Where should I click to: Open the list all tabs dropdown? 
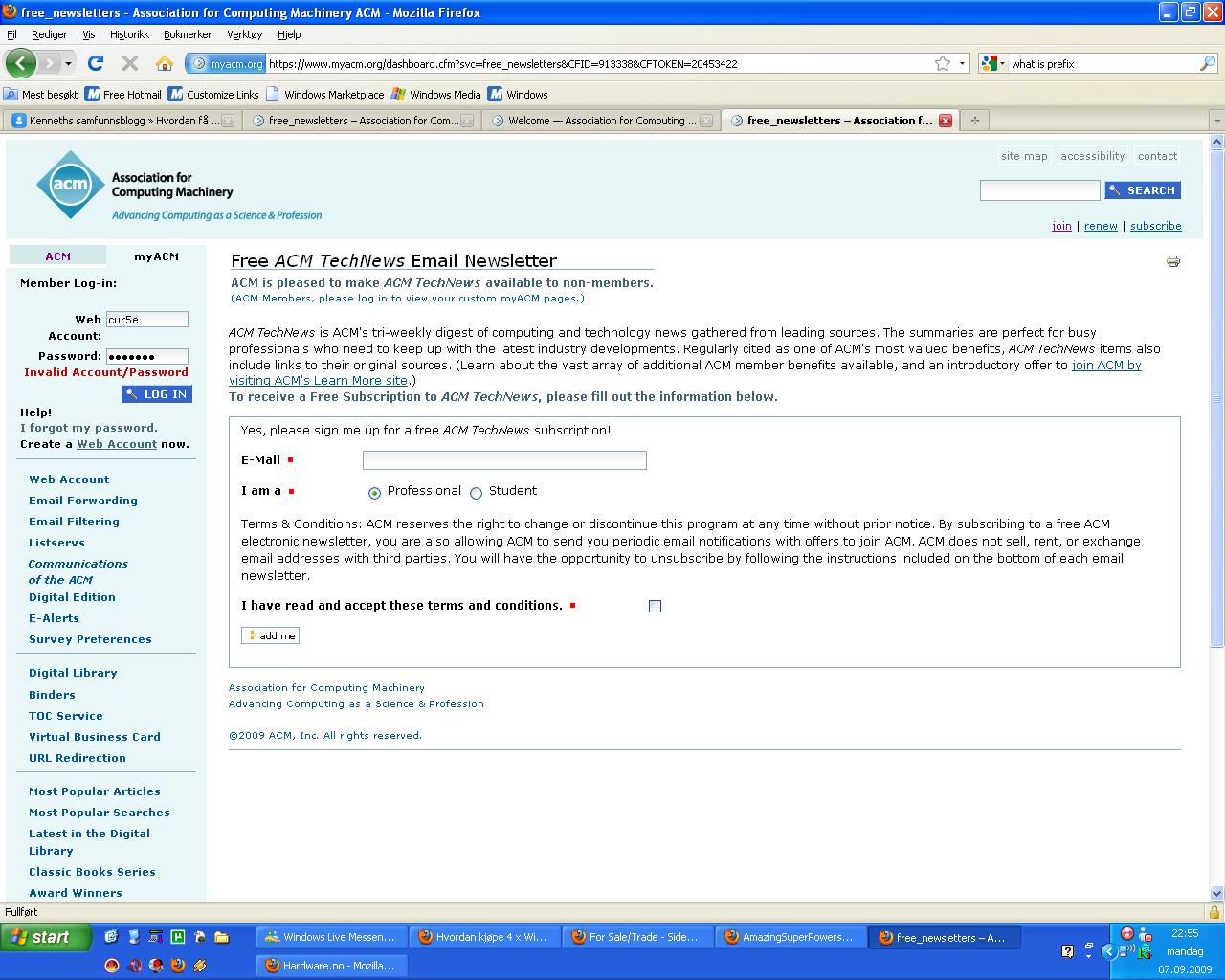click(1217, 121)
